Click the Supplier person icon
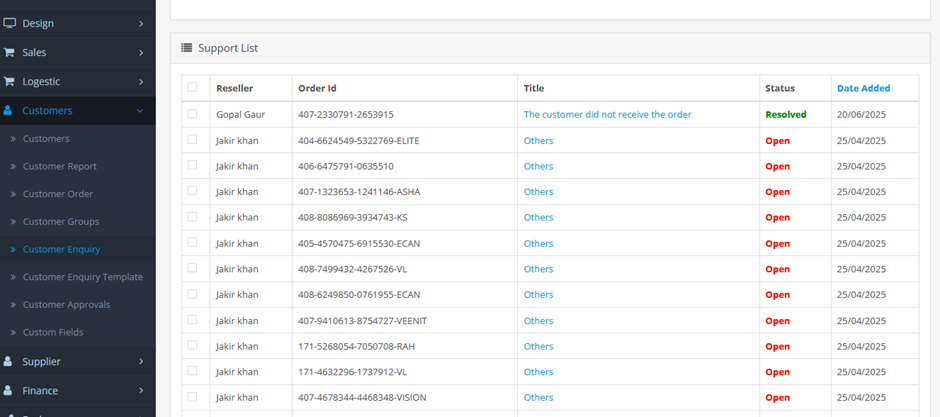This screenshot has width=940, height=417. click(x=9, y=361)
